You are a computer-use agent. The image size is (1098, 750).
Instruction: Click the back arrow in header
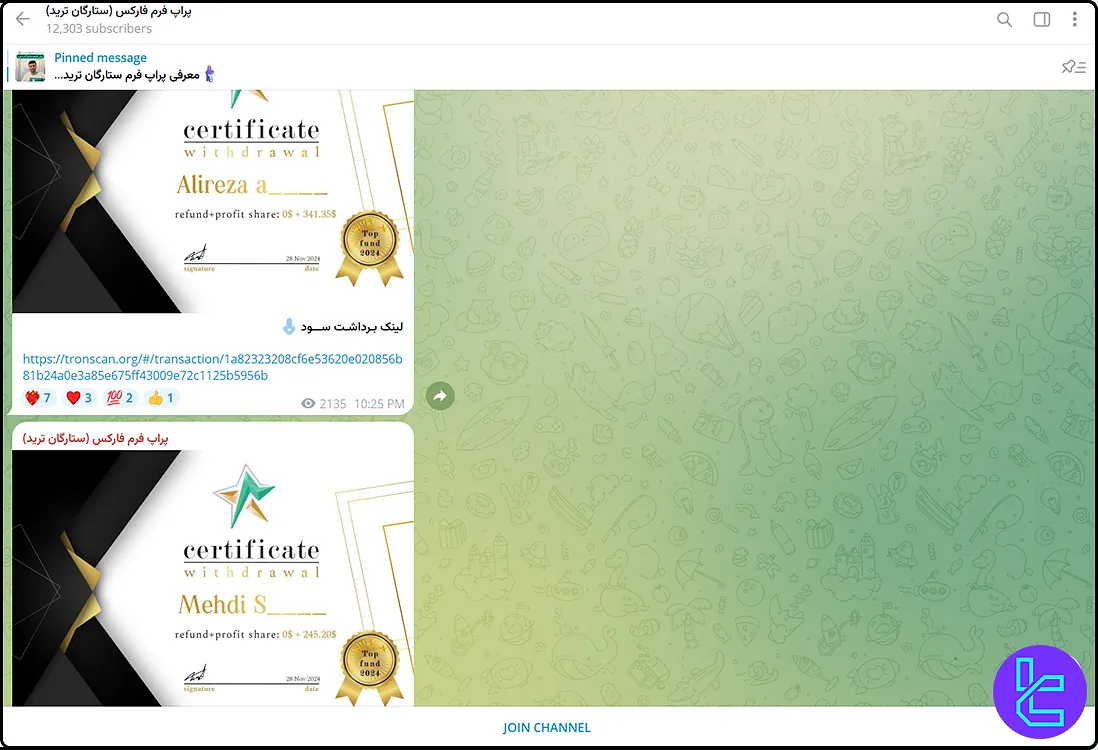pyautogui.click(x=23, y=19)
